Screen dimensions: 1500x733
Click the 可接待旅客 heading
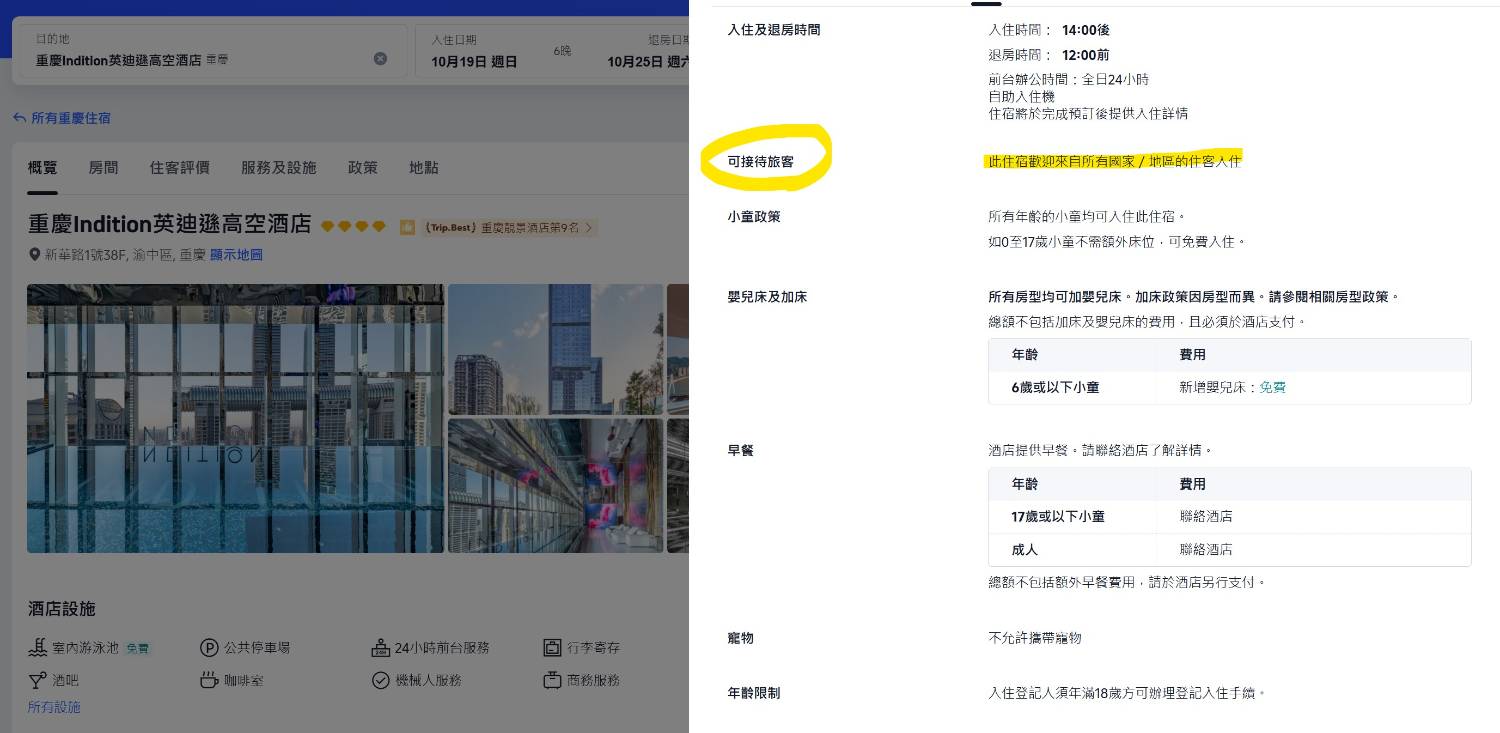tap(761, 161)
